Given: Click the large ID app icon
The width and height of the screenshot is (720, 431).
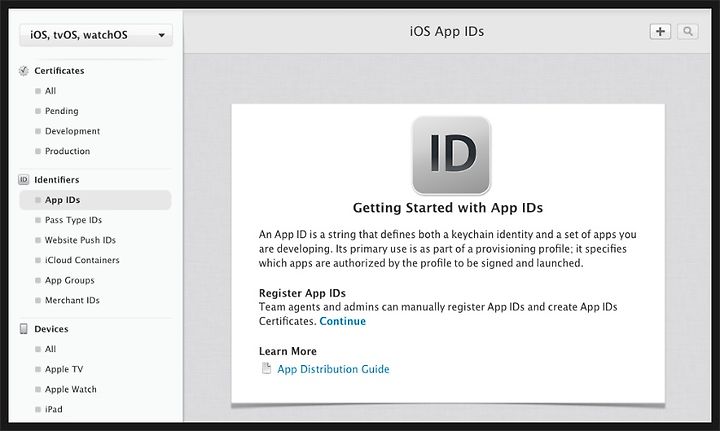Looking at the screenshot, I should pyautogui.click(x=451, y=155).
